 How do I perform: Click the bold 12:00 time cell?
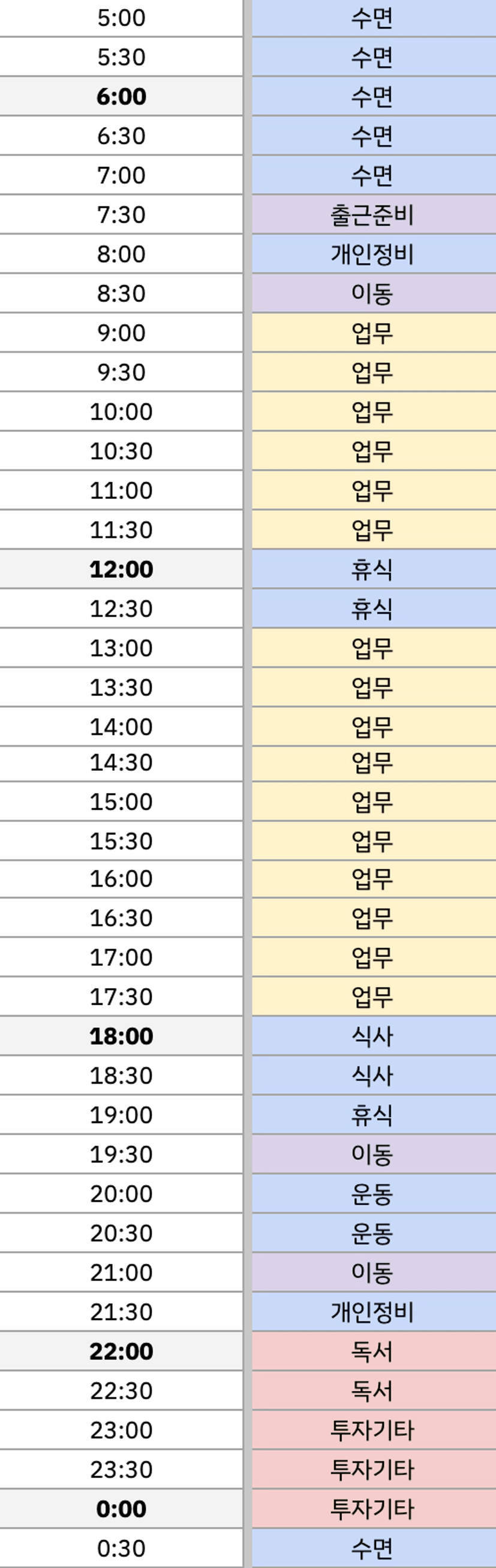coord(121,569)
